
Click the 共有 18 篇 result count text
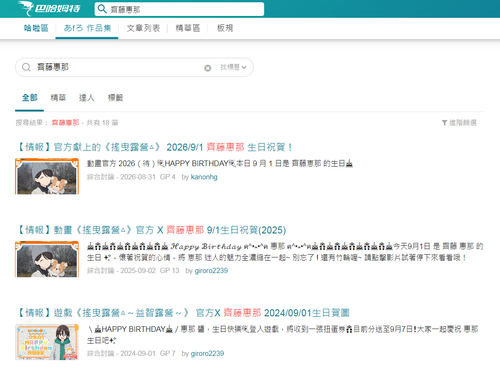102,123
